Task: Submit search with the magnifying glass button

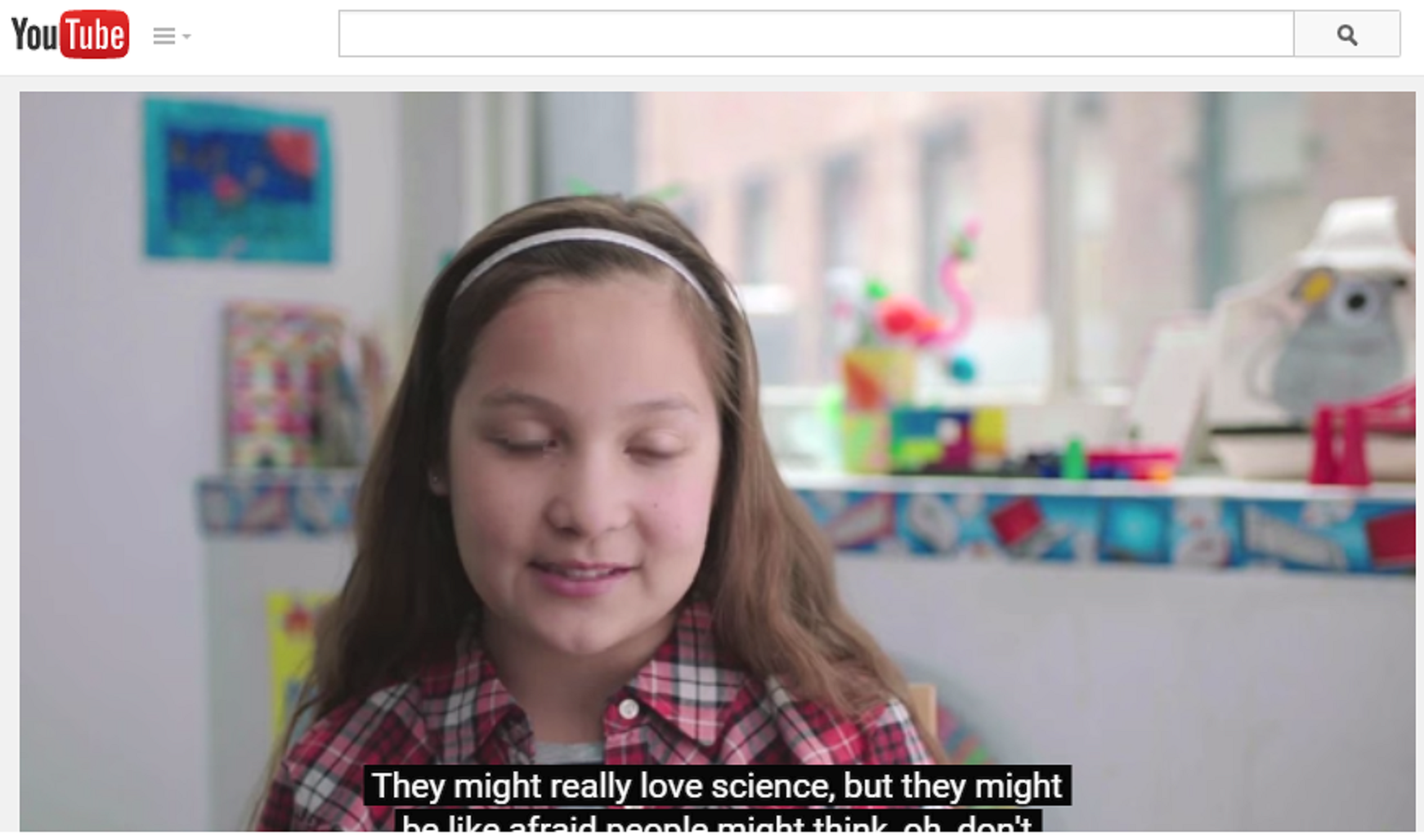Action: [x=1346, y=34]
